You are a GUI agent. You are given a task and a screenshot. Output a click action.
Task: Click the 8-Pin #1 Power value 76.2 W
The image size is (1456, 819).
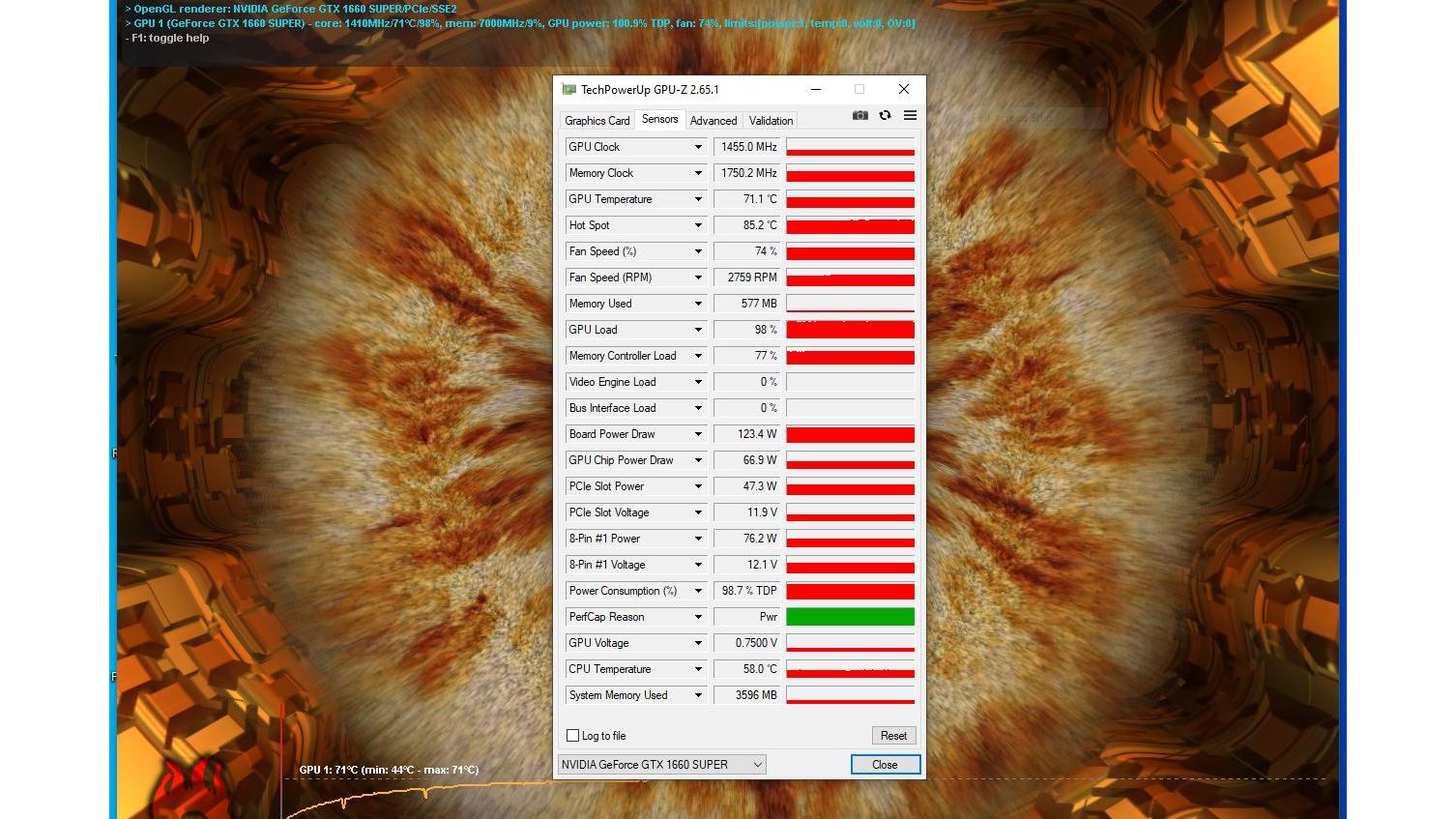tap(746, 539)
